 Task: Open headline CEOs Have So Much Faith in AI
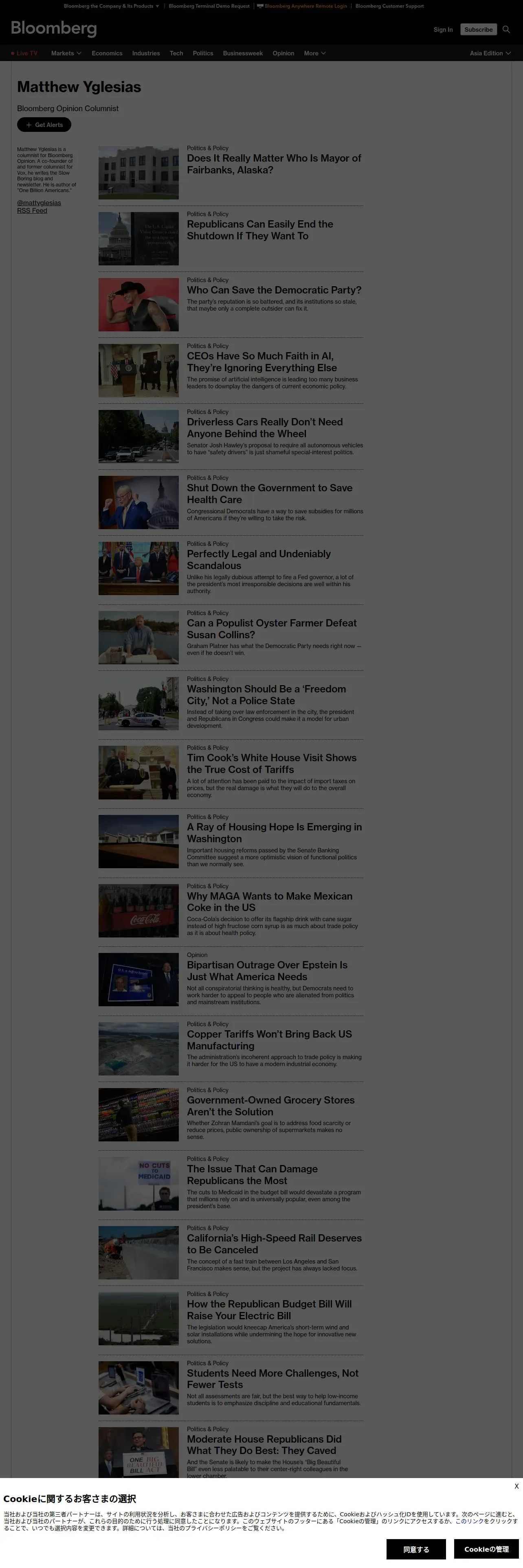coord(262,362)
